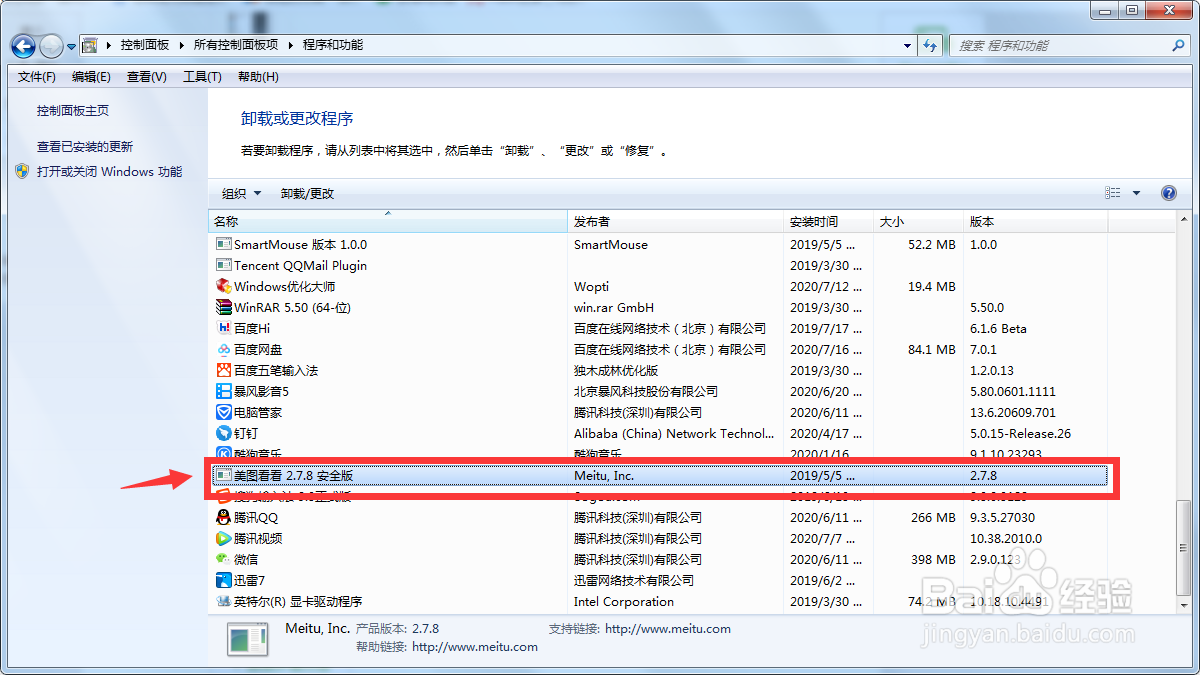Click publisher 独木成林优化版
1200x675 pixels.
point(616,370)
